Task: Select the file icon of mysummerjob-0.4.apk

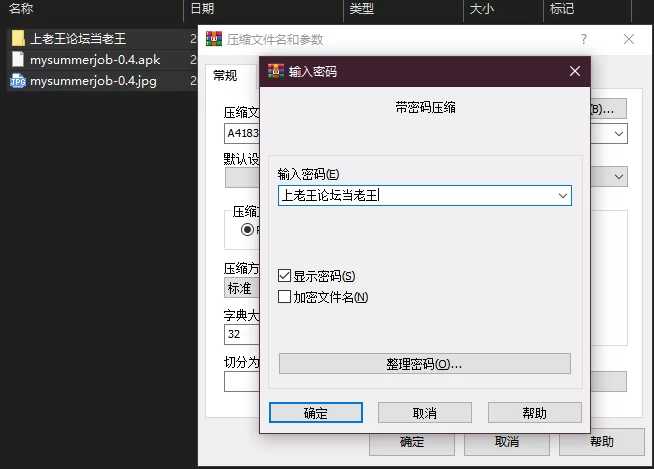Action: (x=18, y=59)
